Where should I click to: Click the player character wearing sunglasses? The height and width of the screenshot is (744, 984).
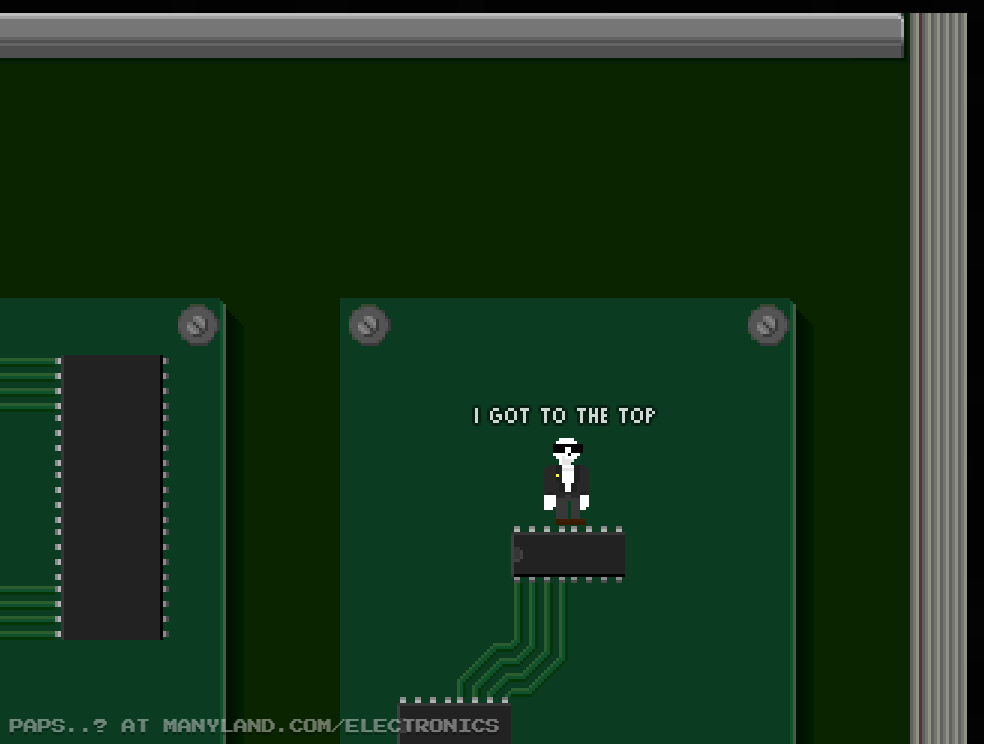click(567, 477)
